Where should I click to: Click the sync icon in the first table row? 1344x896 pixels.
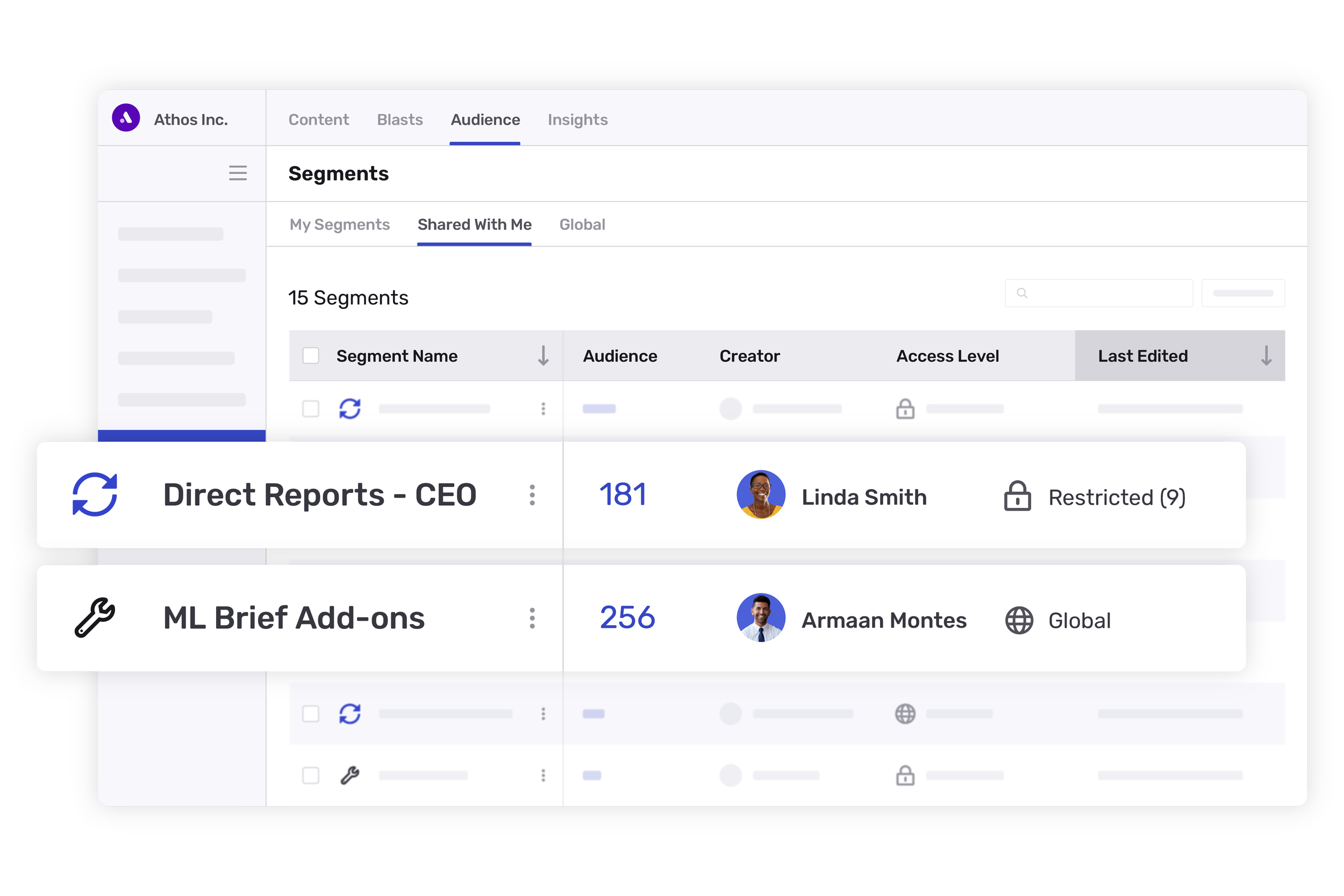coord(351,408)
